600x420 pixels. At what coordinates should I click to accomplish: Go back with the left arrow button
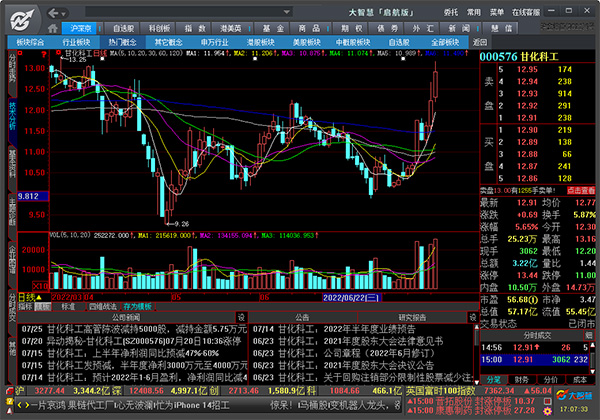[x=53, y=13]
